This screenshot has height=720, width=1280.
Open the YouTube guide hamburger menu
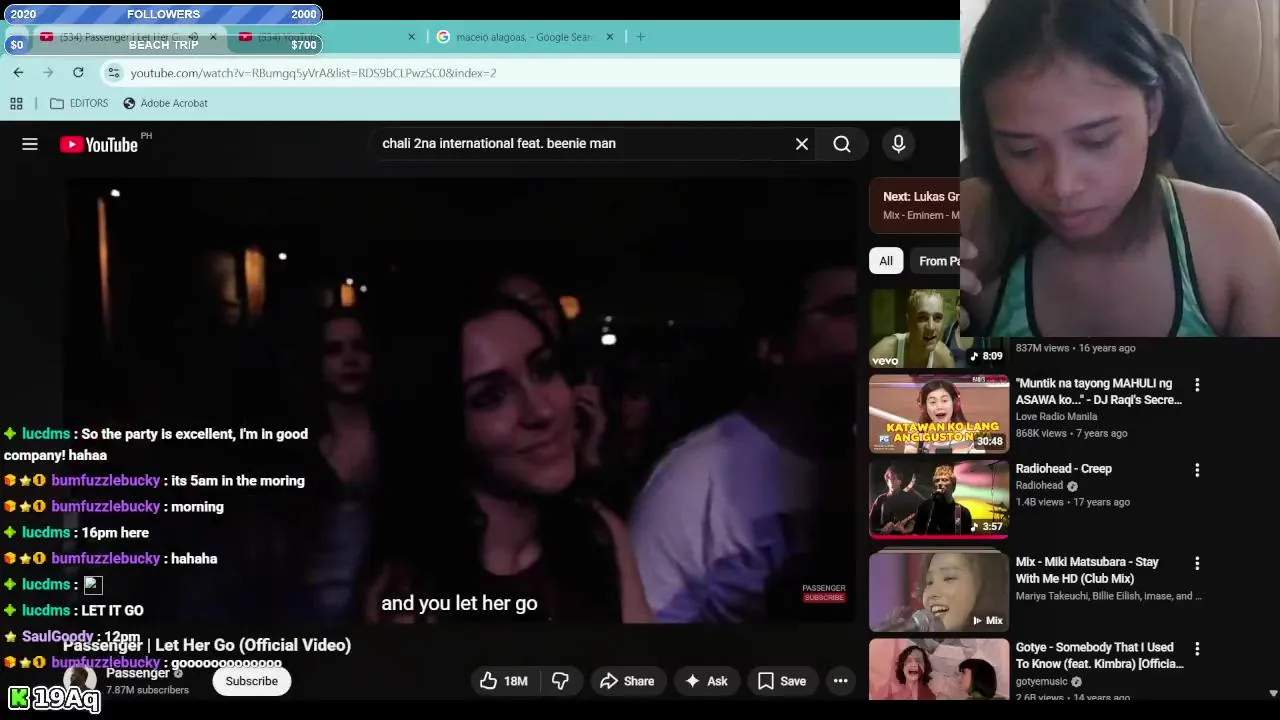point(30,144)
